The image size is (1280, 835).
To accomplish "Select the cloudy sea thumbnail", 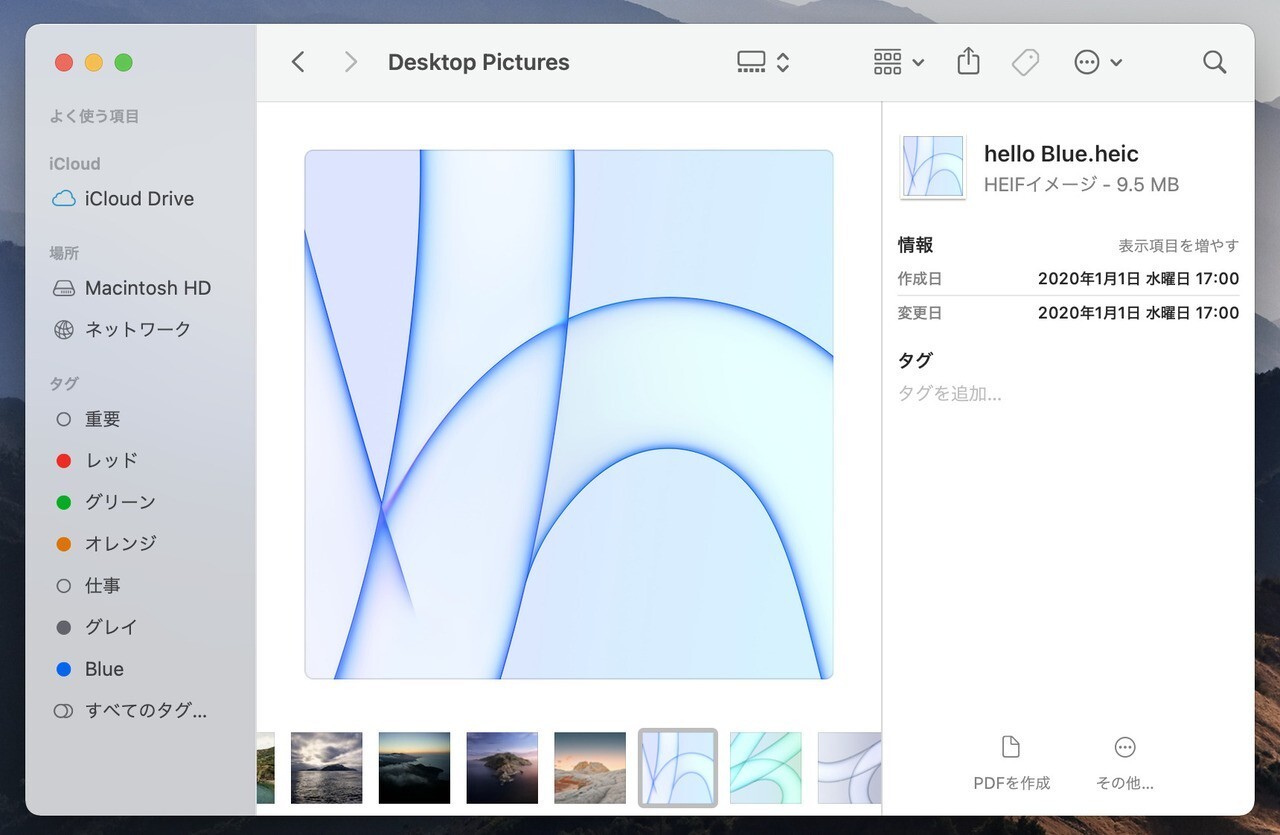I will point(327,768).
